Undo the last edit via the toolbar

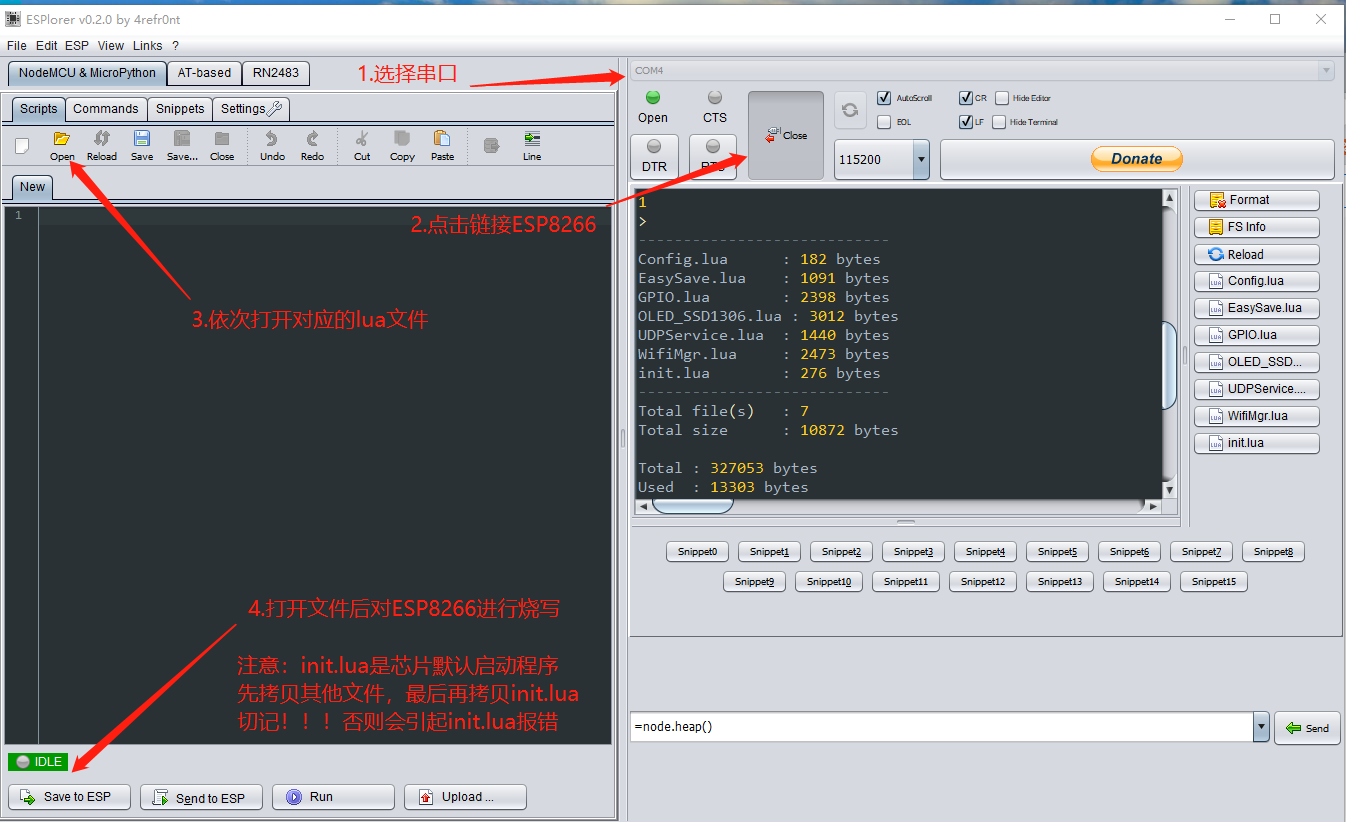click(272, 145)
